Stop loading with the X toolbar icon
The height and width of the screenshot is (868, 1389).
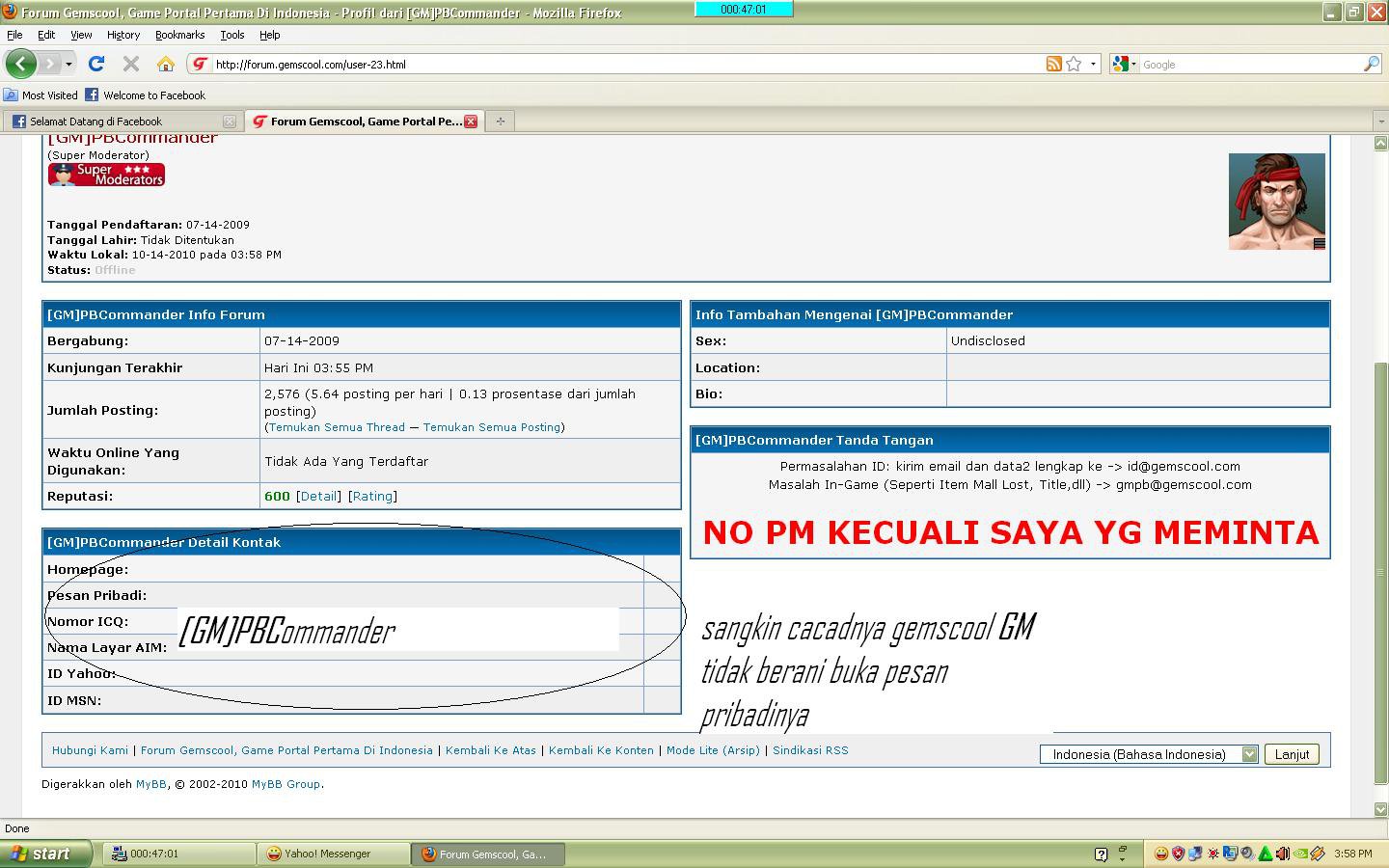131,64
